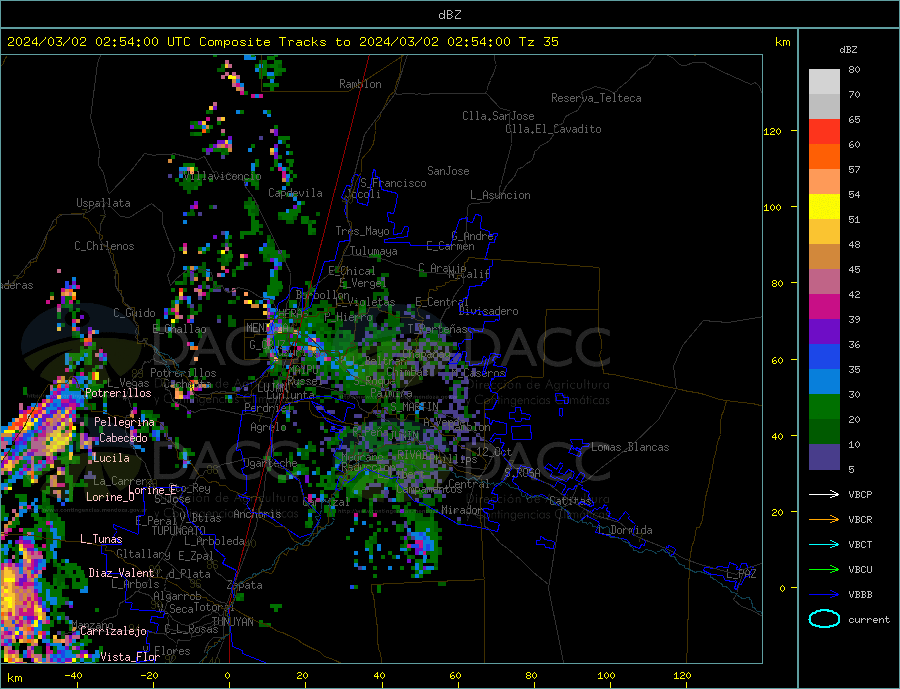Click the '-40' tick on horizontal axis
The image size is (900, 689).
[x=73, y=676]
